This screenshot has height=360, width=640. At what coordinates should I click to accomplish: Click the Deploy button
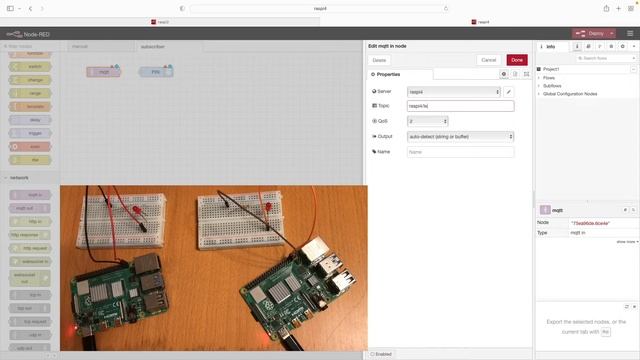click(x=590, y=33)
